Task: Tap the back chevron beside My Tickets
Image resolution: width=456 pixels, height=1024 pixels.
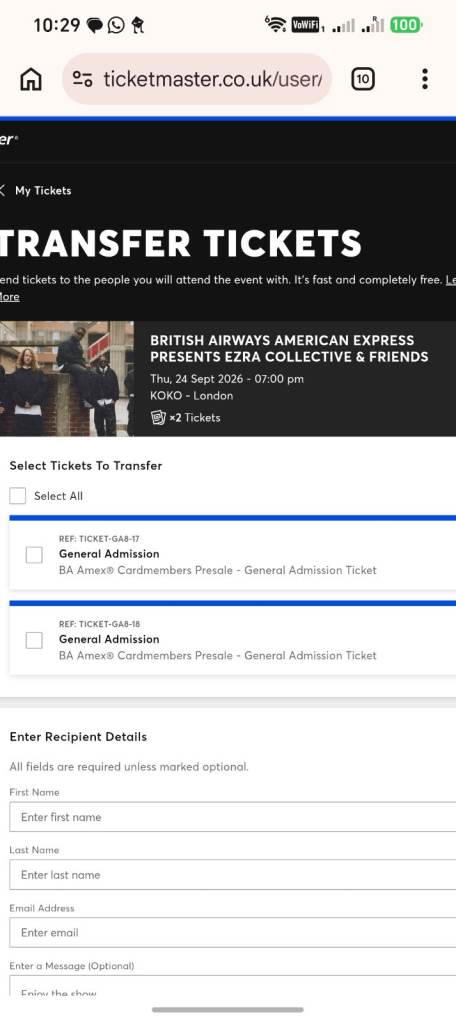Action: pyautogui.click(x=3, y=191)
